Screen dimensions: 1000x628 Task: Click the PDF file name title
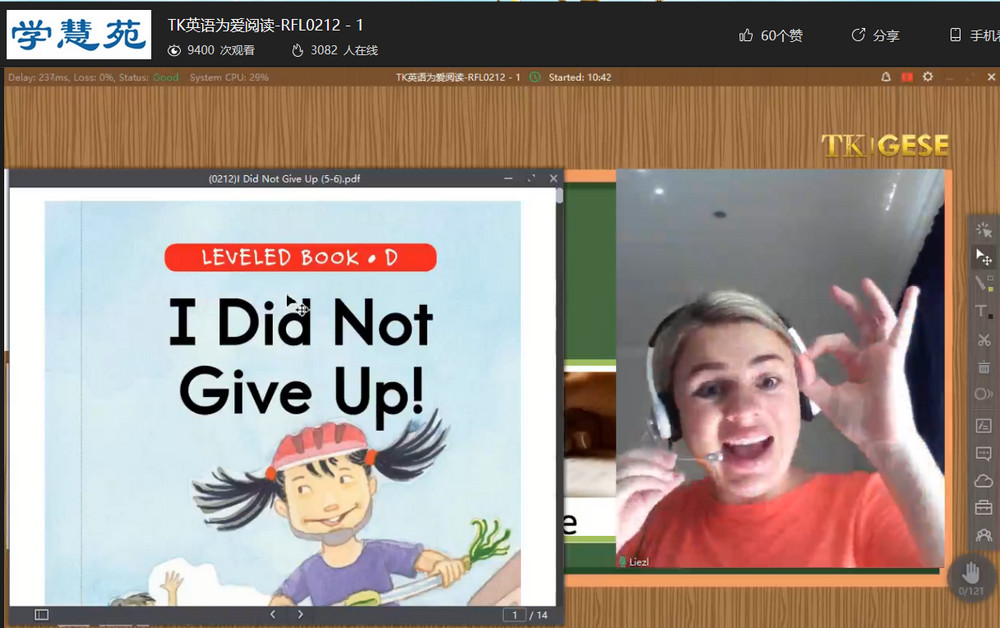point(284,179)
